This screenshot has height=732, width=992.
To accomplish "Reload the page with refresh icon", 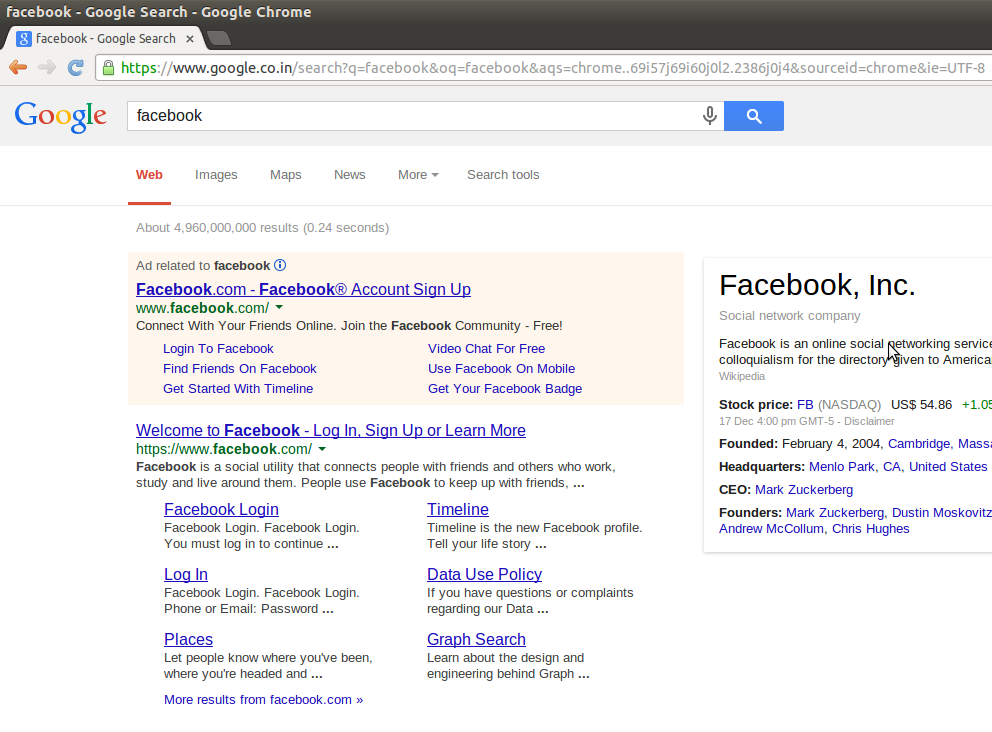I will tap(76, 67).
